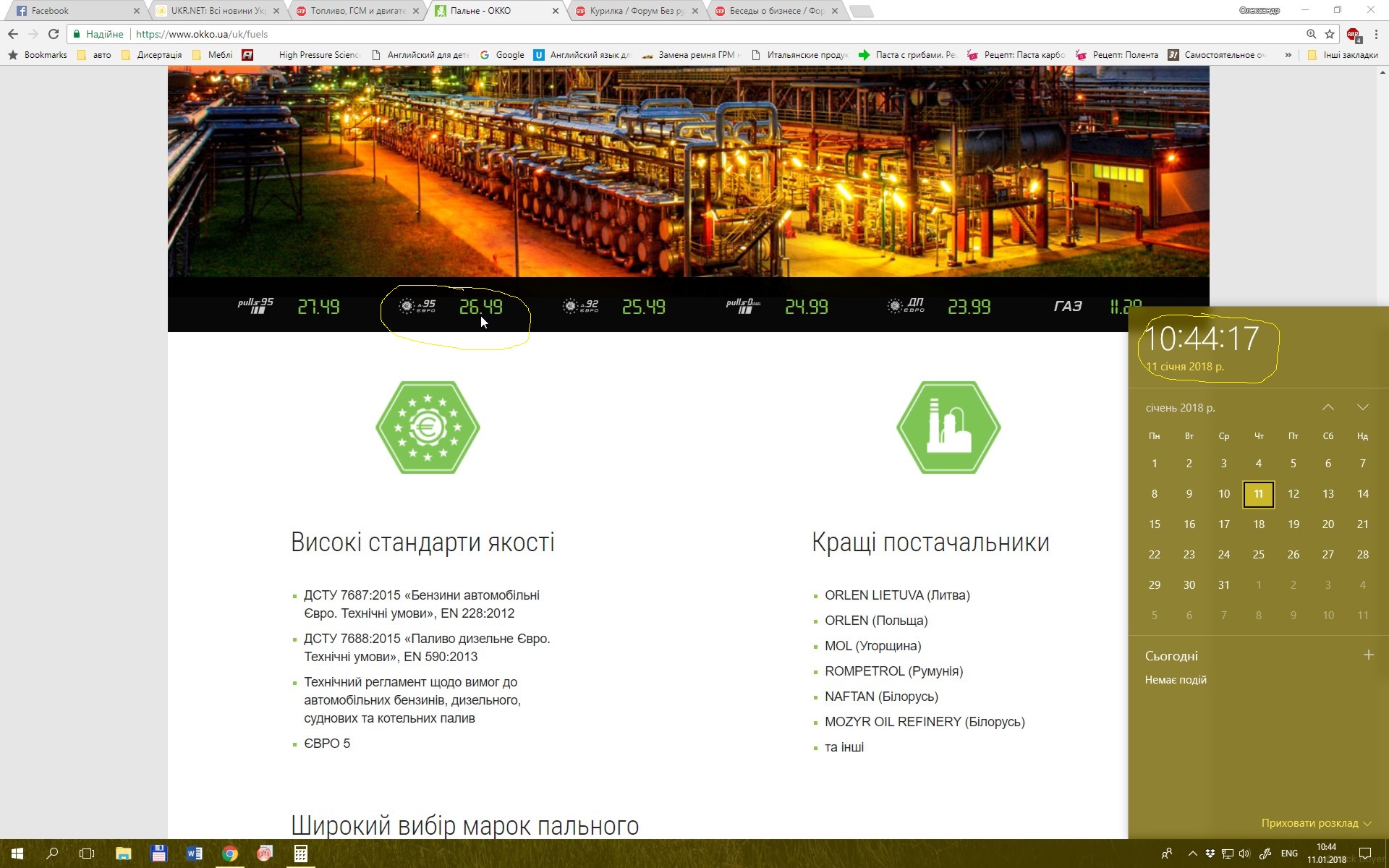Add a calendar event with the plus button

(1368, 655)
